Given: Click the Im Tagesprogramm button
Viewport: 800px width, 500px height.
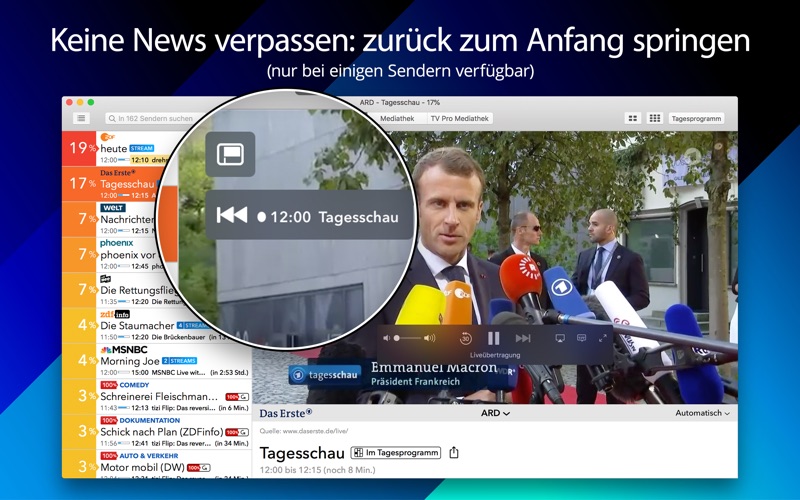Looking at the screenshot, I should [x=396, y=453].
